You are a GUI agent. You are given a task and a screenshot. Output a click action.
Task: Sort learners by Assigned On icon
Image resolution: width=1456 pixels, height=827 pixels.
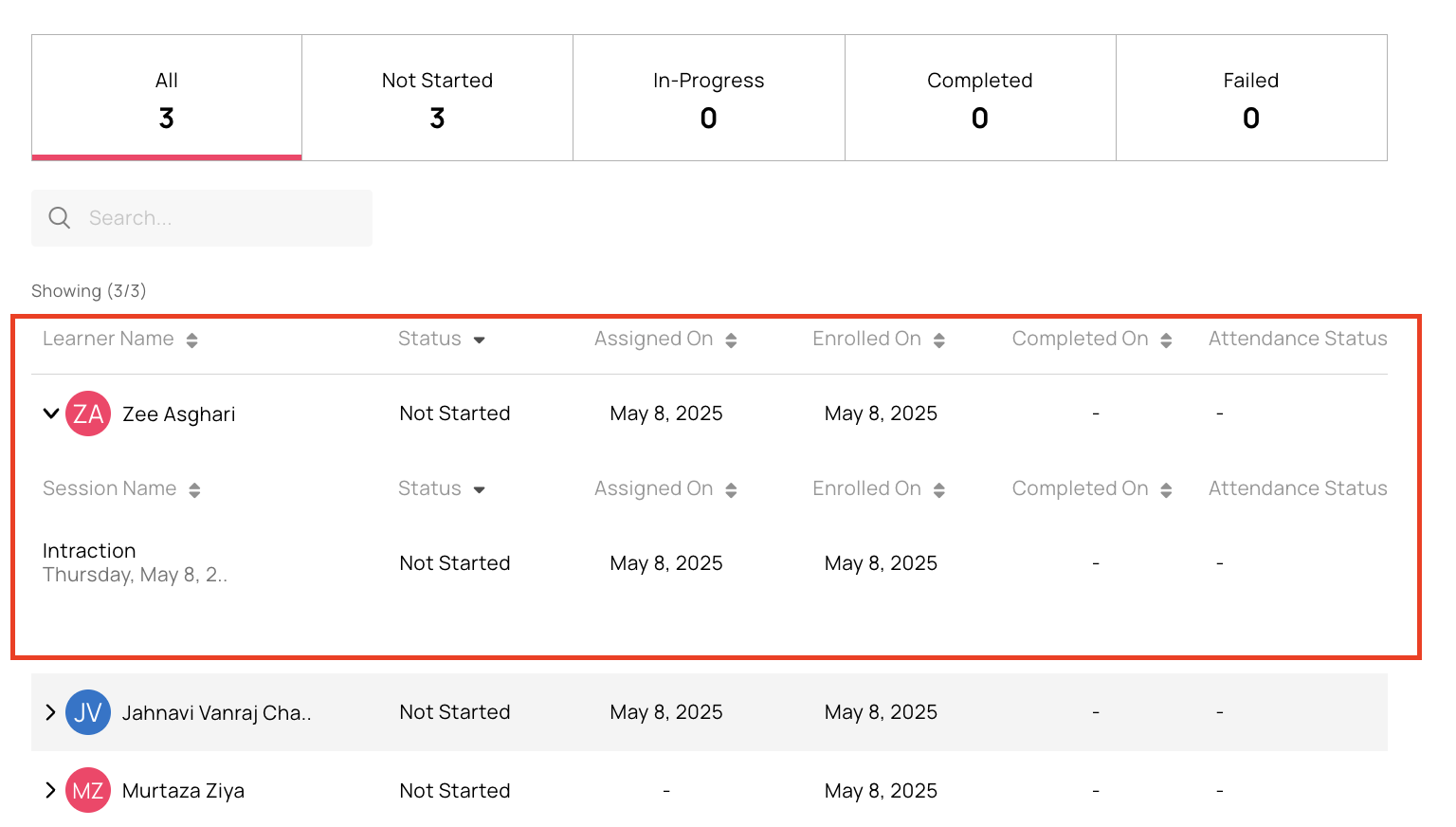click(x=731, y=340)
